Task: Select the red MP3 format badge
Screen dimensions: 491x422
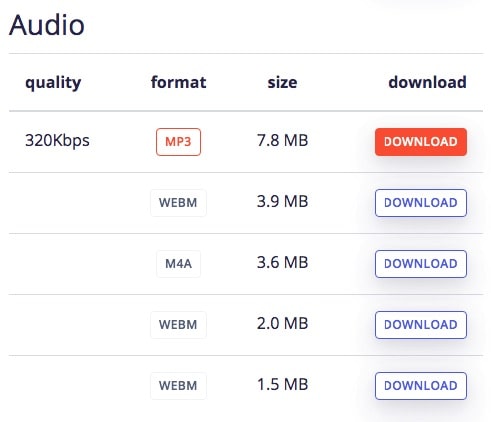Action: click(x=178, y=142)
